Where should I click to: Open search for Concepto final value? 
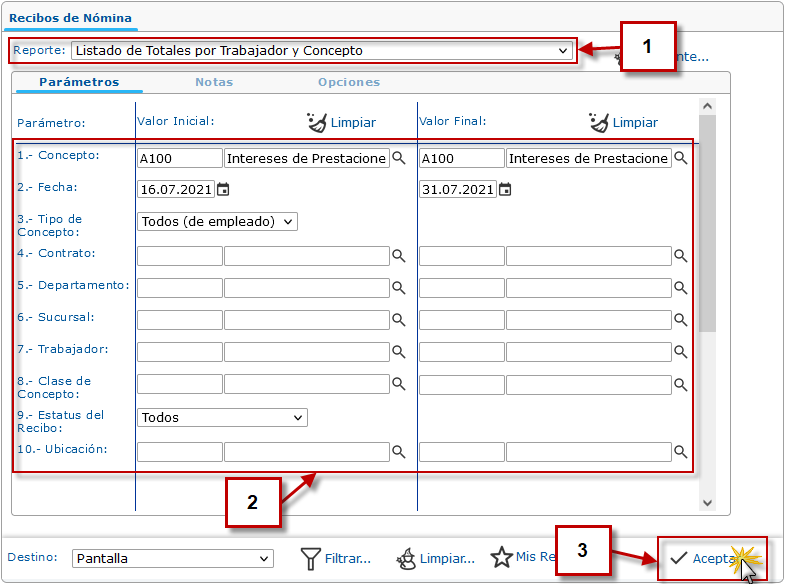pos(680,158)
